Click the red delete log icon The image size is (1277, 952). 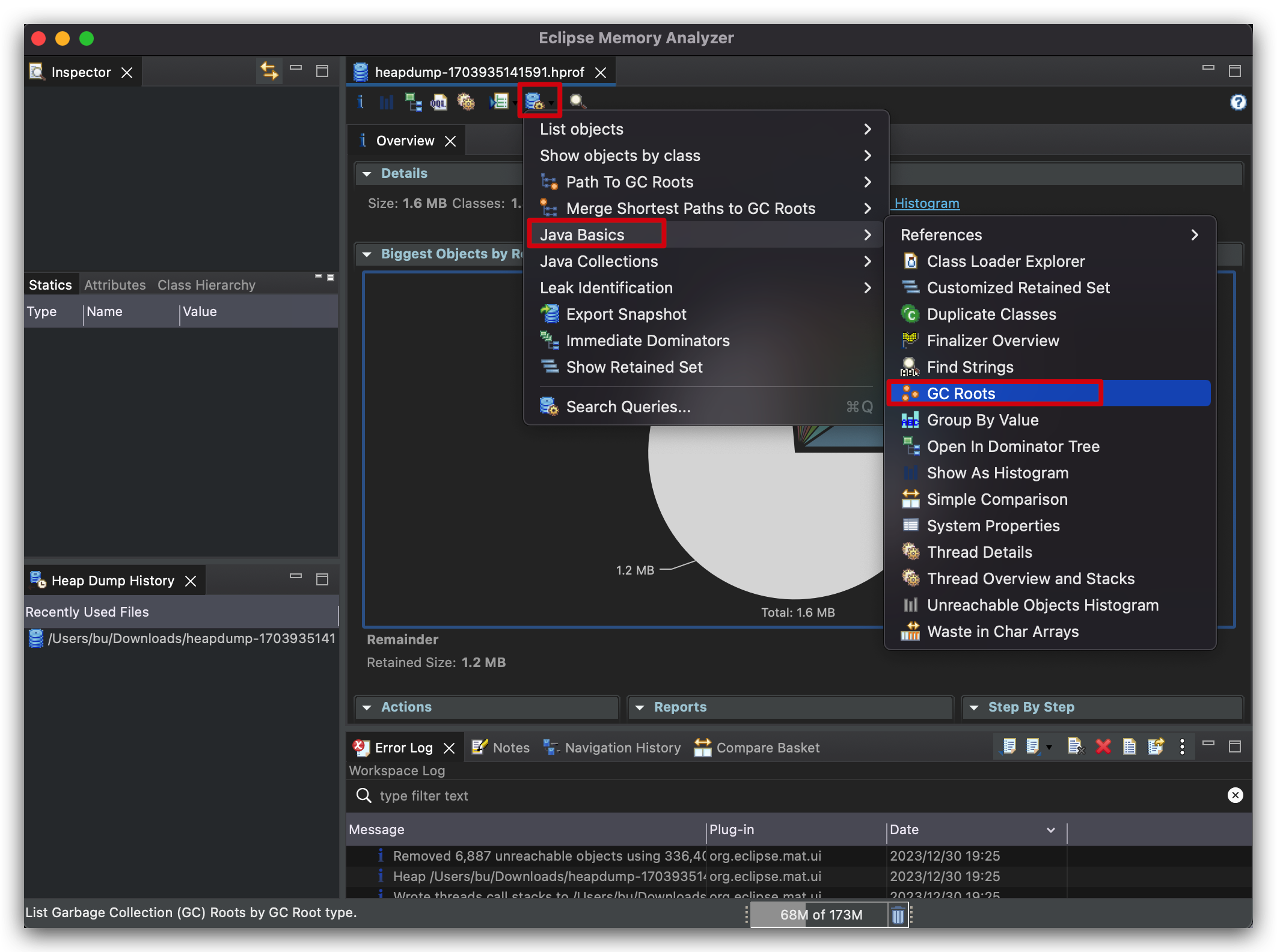[x=1103, y=747]
